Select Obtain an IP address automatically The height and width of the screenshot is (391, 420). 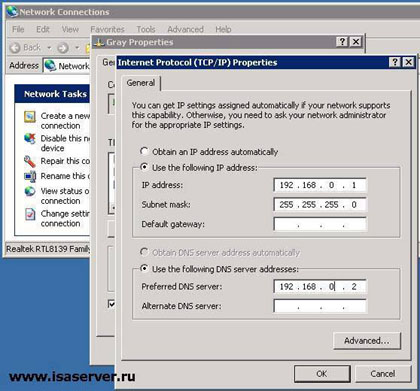coord(144,151)
